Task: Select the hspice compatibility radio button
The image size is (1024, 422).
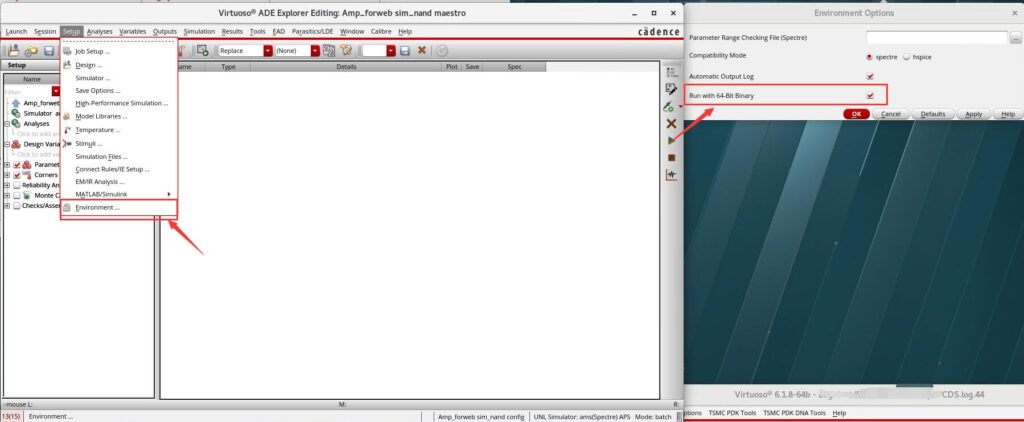Action: tap(906, 57)
